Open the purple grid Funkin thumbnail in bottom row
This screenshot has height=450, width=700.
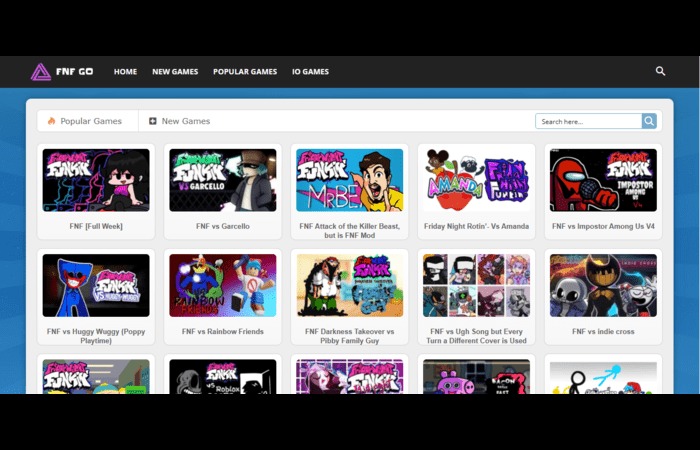click(x=350, y=376)
